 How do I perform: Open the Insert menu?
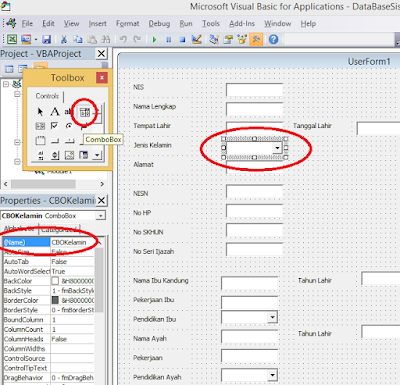pos(98,24)
